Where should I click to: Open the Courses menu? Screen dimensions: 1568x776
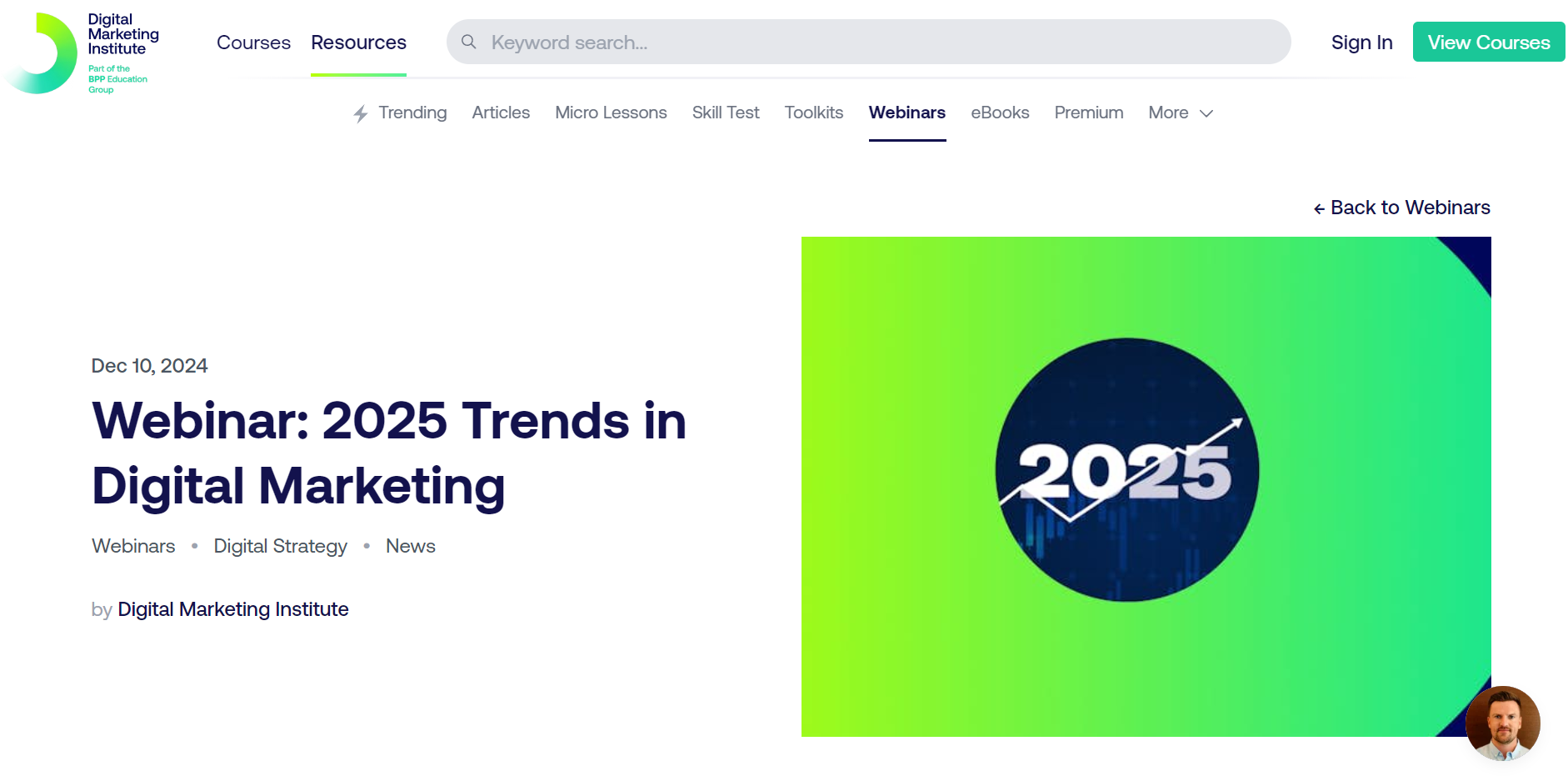pos(253,43)
